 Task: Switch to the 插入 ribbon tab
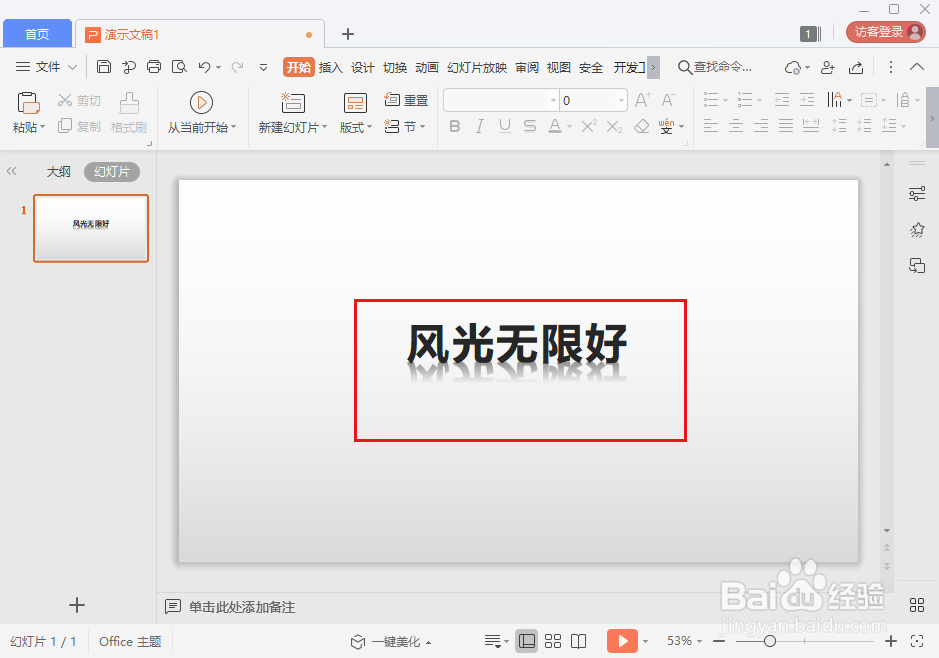tap(330, 67)
